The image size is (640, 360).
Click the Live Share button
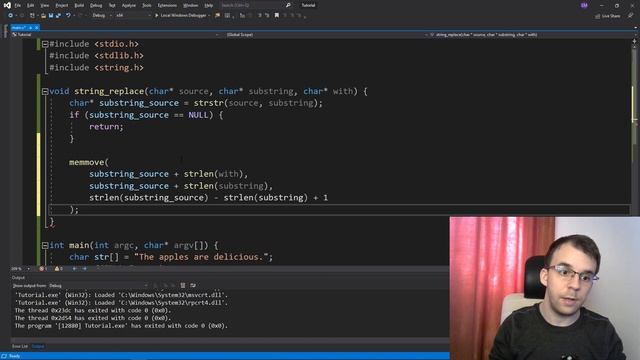coord(607,16)
